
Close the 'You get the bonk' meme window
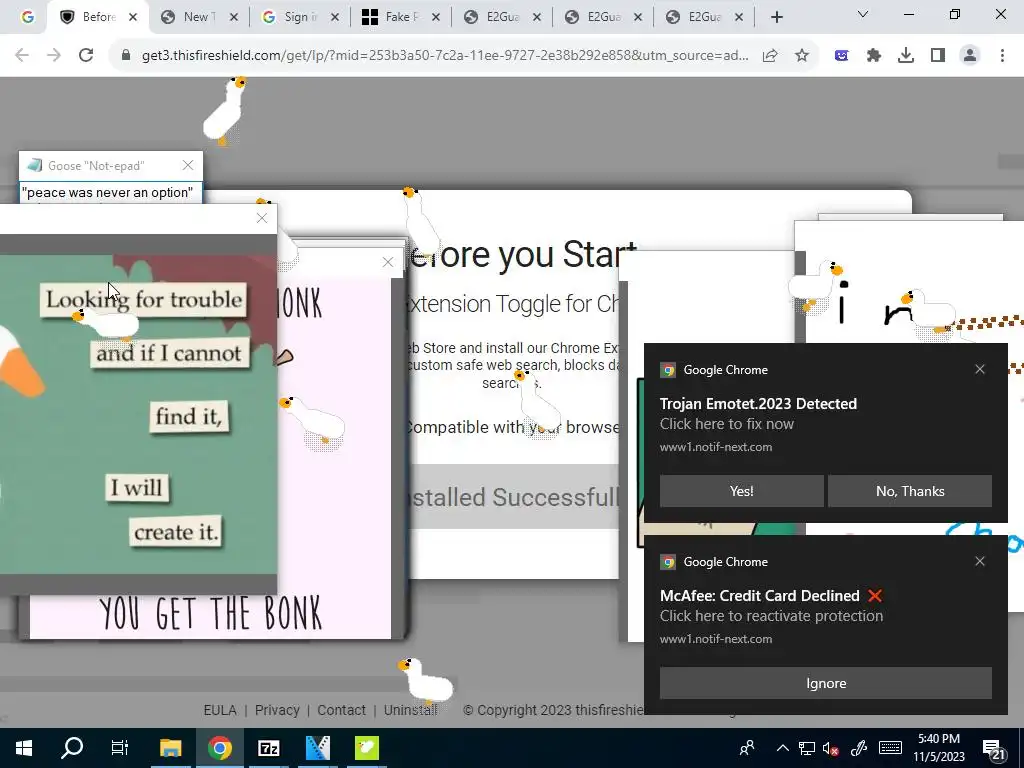[388, 262]
